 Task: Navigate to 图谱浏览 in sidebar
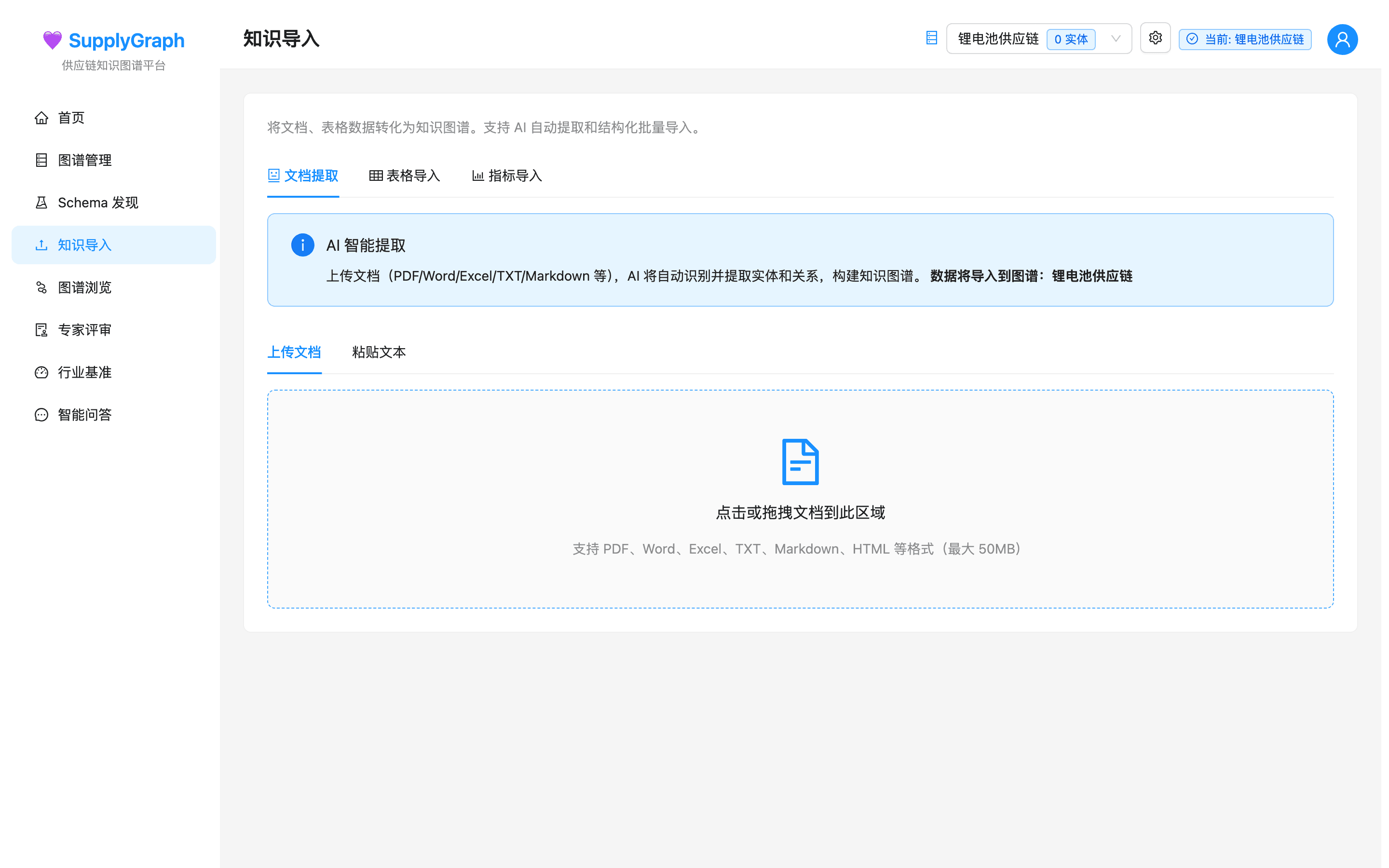click(x=84, y=287)
